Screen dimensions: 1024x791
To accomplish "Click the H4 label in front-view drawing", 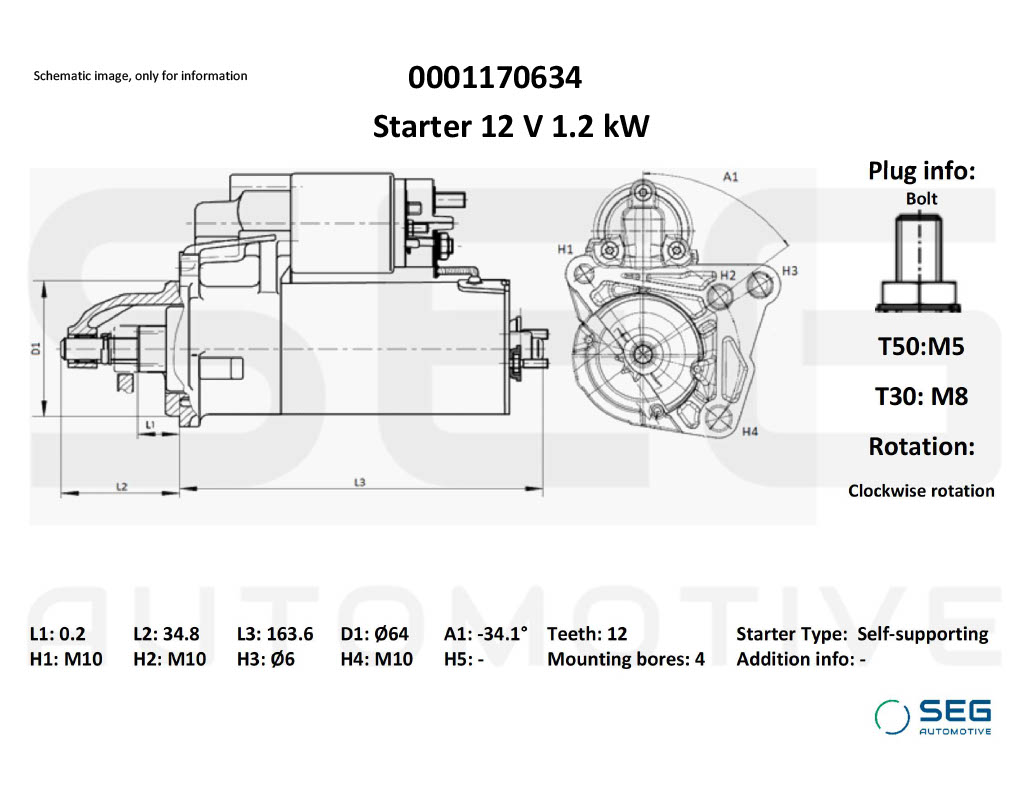I will tap(750, 431).
